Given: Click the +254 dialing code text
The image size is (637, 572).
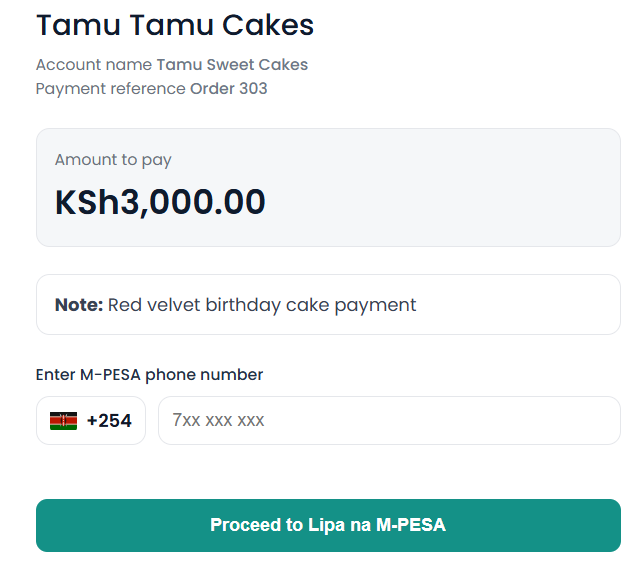Looking at the screenshot, I should point(109,421).
